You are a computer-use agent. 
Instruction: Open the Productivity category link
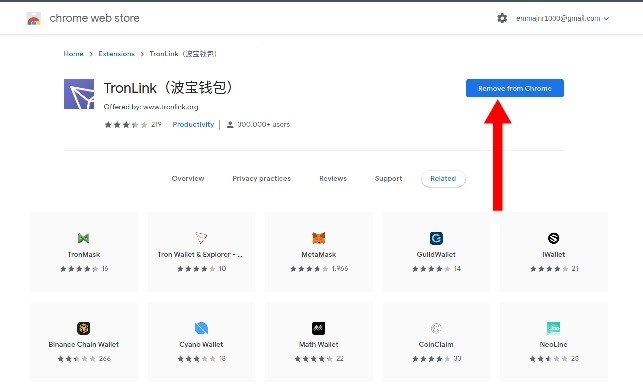pos(193,125)
